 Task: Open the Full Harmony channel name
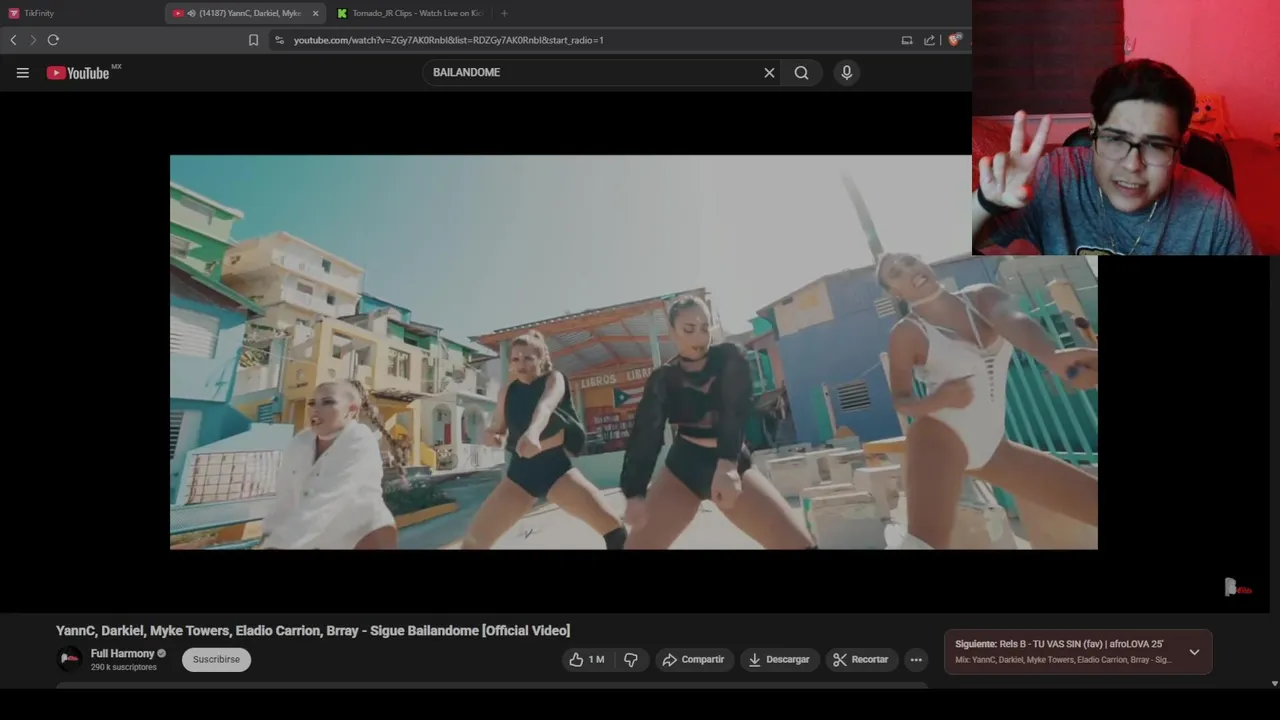pyautogui.click(x=122, y=653)
